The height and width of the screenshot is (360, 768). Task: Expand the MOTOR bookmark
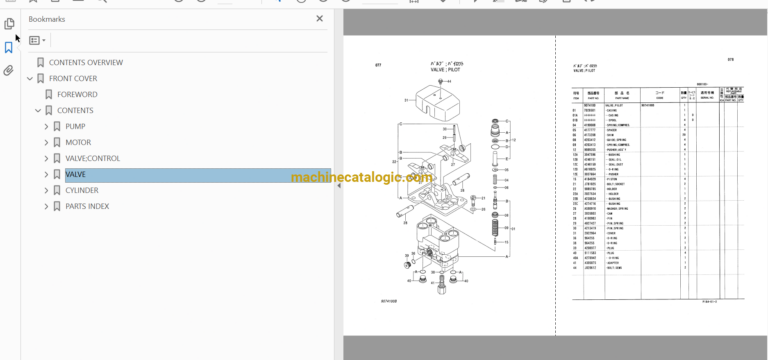coord(47,143)
